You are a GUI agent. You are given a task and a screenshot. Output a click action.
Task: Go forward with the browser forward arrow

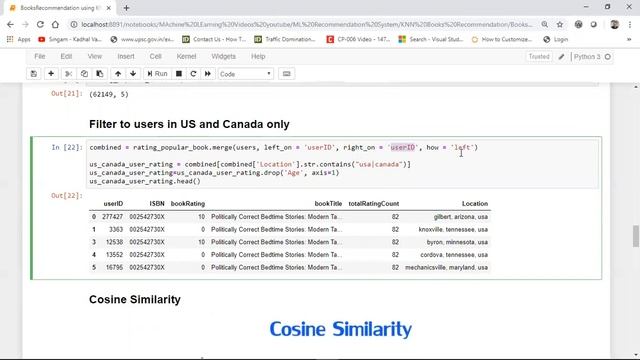pyautogui.click(x=25, y=24)
